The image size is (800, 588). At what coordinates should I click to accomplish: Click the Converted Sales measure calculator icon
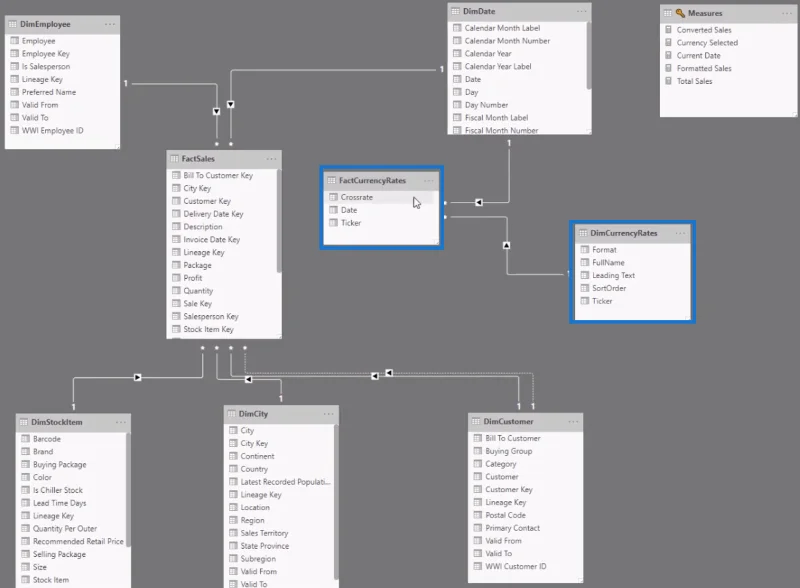click(668, 30)
